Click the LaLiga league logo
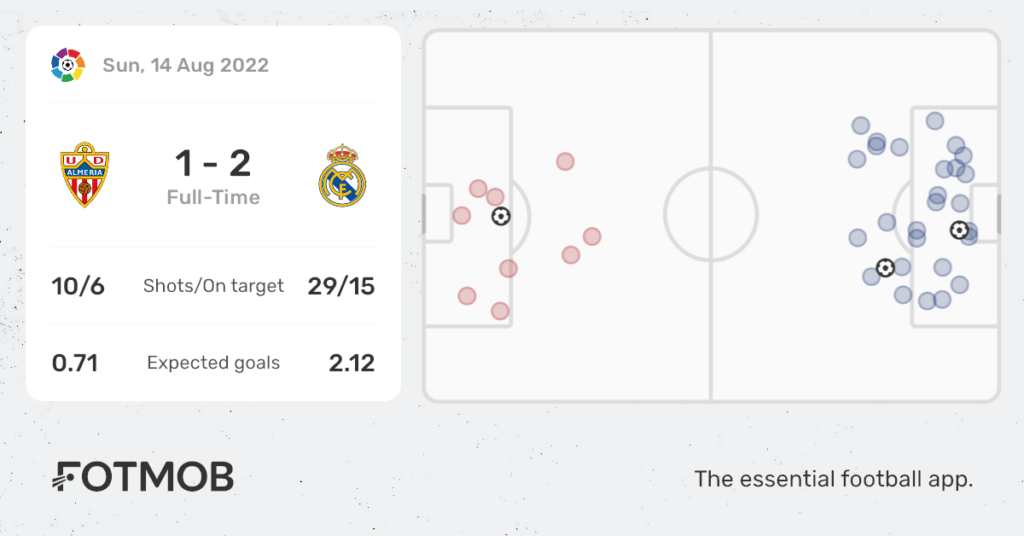This screenshot has width=1024, height=536. [x=68, y=65]
